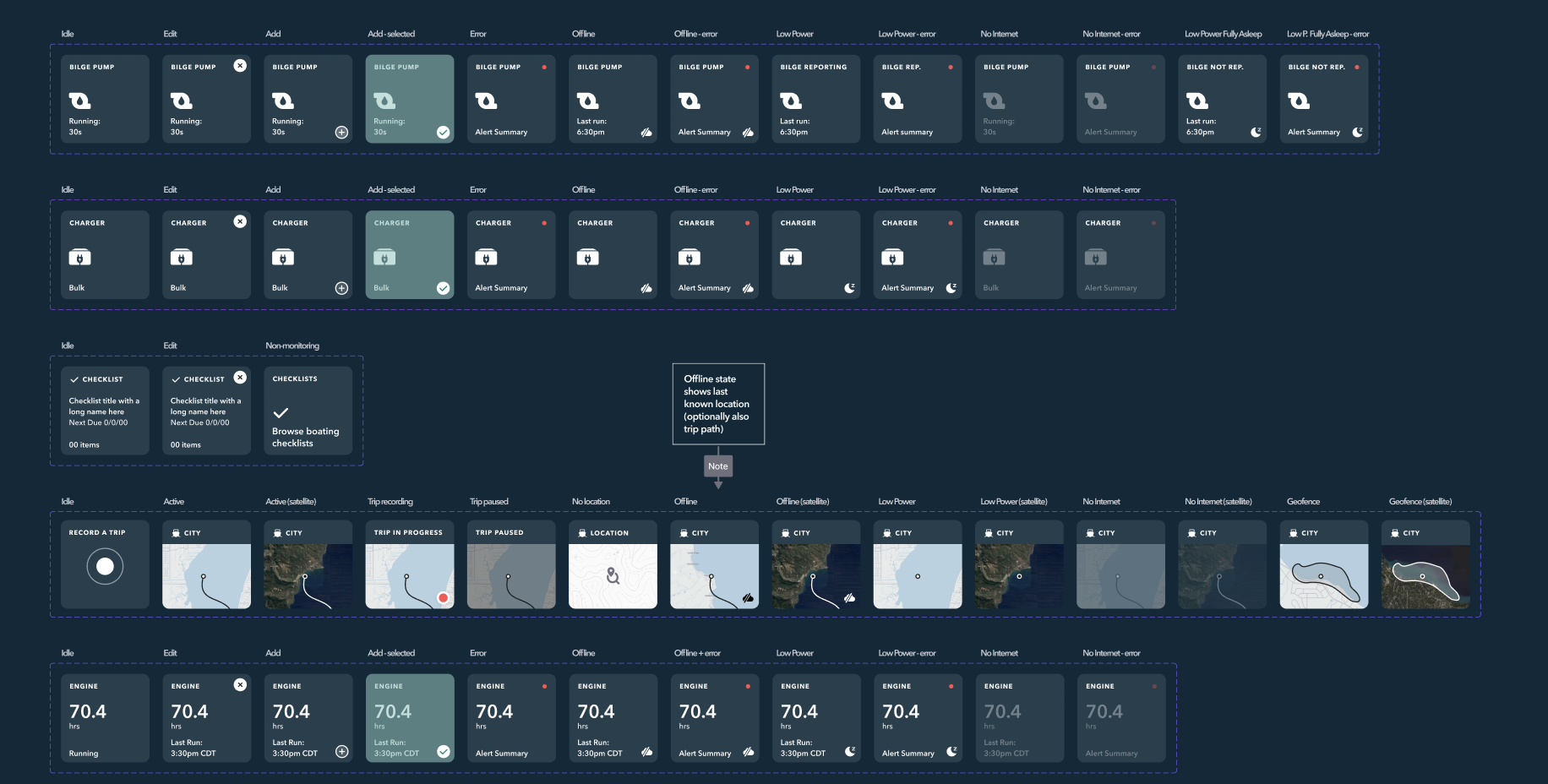Click the 'TRIP IN PROGRESS' card title
The width and height of the screenshot is (1548, 784).
408,532
